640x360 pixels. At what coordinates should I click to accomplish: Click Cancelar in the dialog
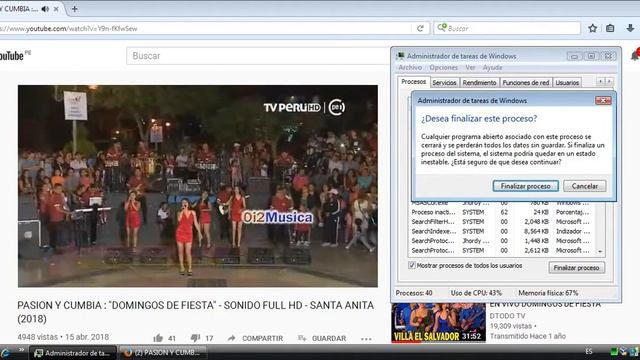point(584,186)
